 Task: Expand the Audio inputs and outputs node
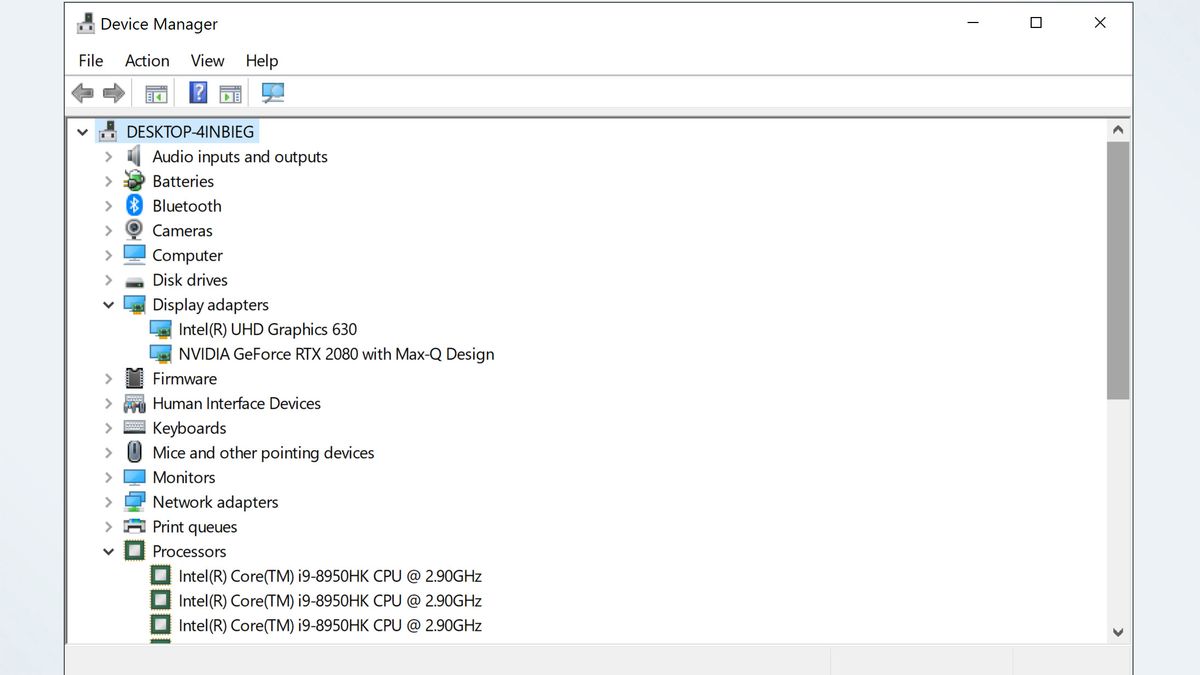(x=109, y=157)
